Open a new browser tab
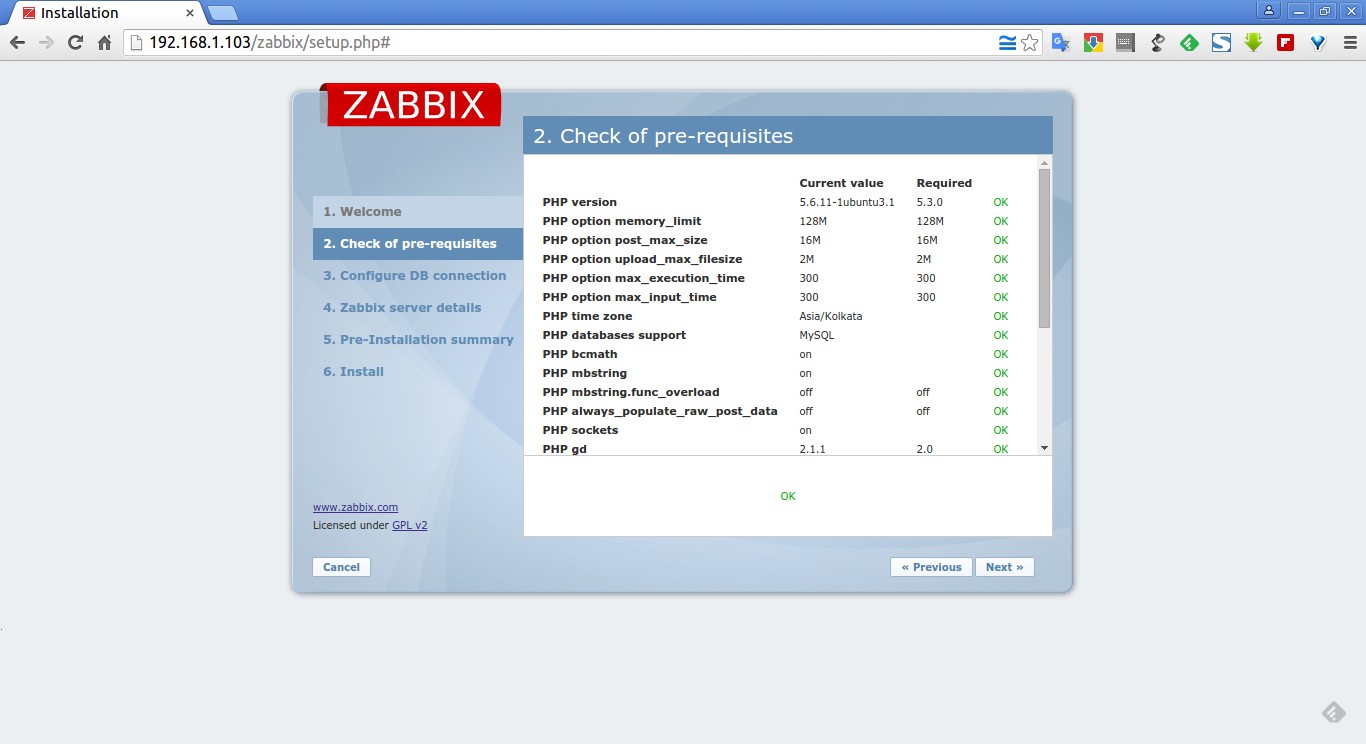1366x744 pixels. click(222, 13)
